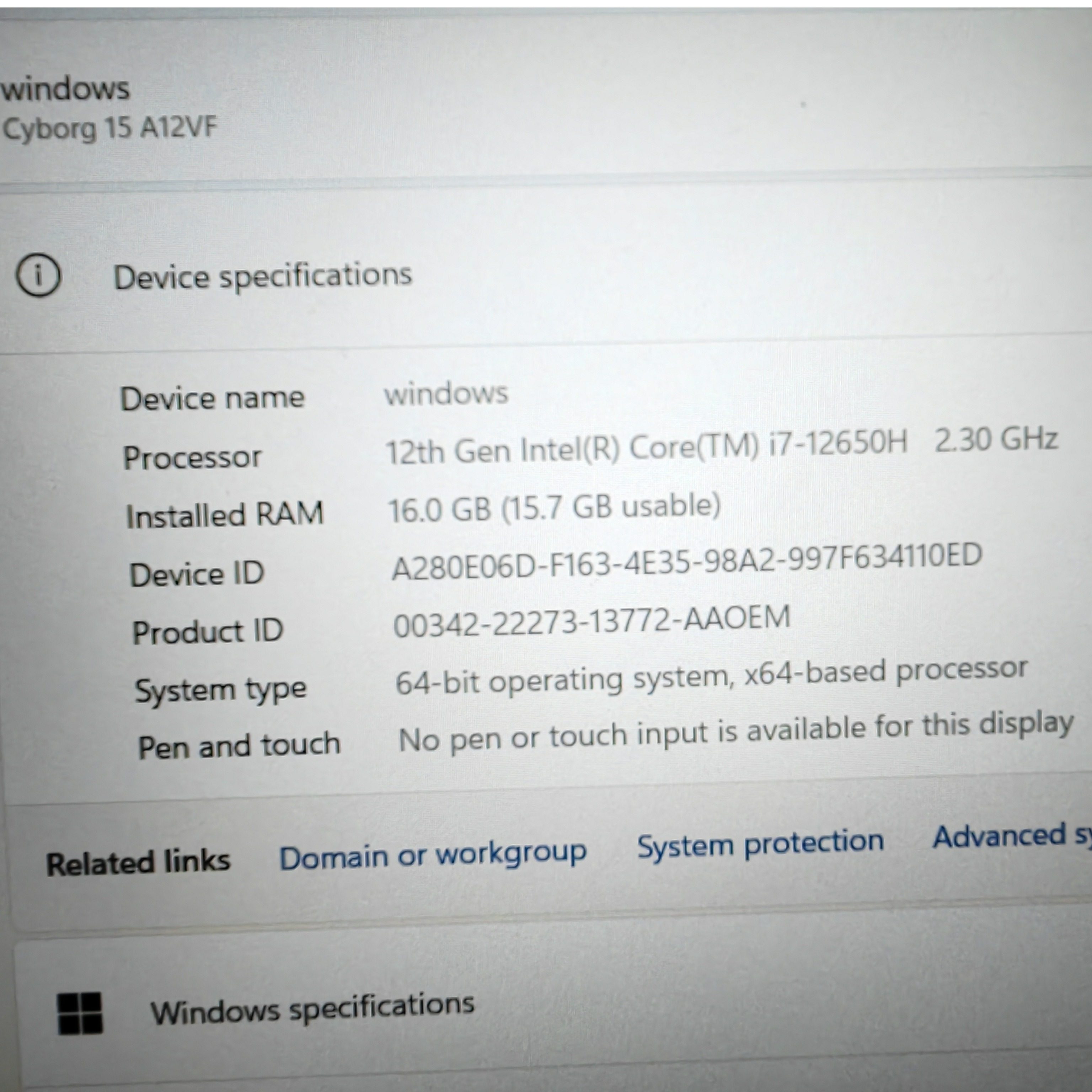Open the Advanced system settings link

1012,836
